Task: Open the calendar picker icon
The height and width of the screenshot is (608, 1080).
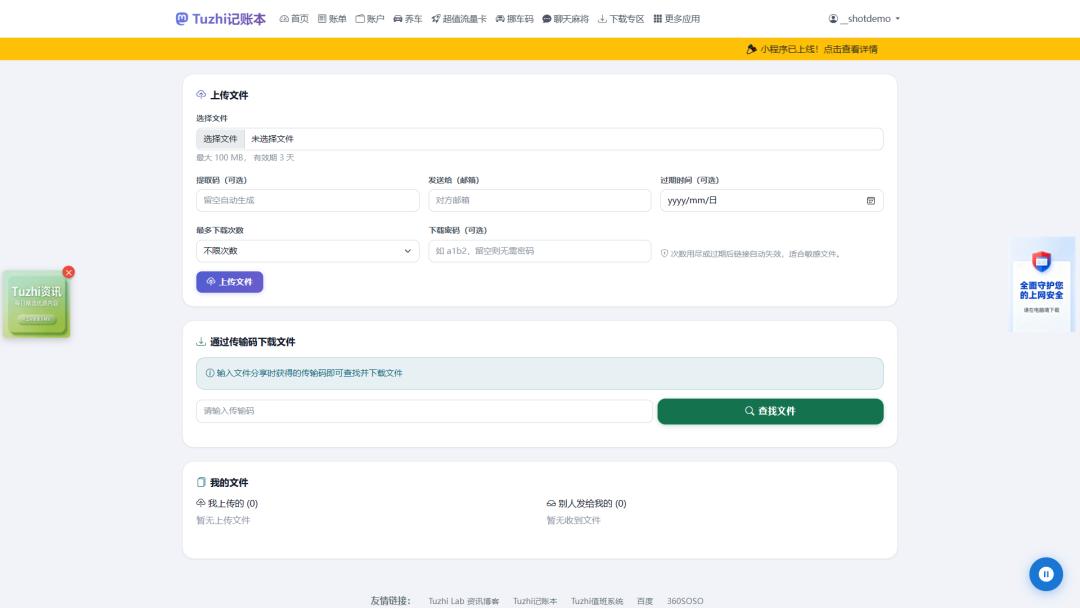Action: coord(871,200)
